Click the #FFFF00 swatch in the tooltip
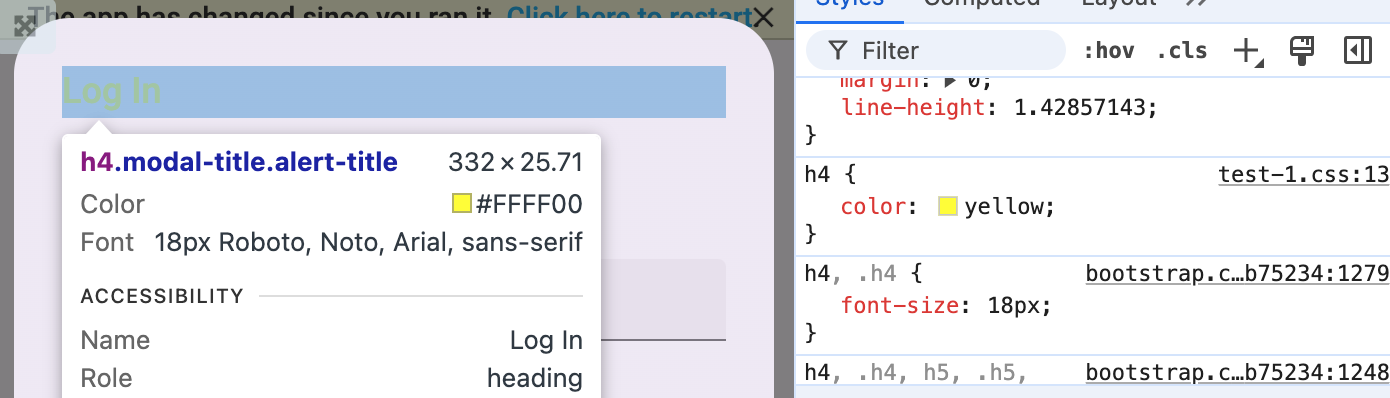Image resolution: width=1390 pixels, height=398 pixels. point(461,204)
